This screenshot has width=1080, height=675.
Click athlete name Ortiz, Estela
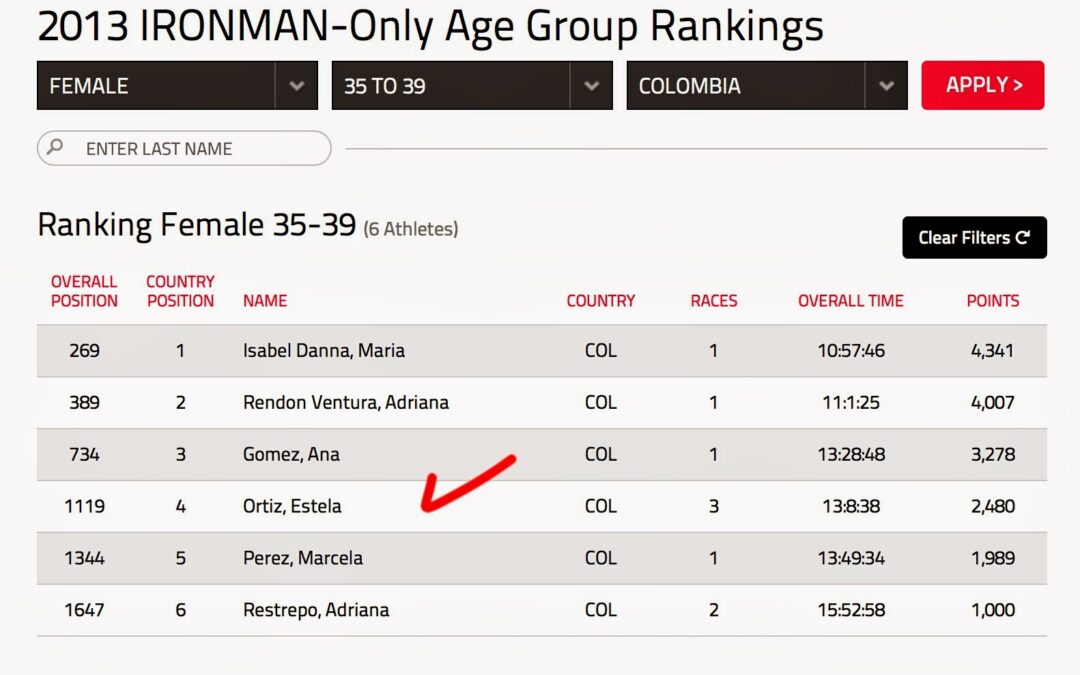pos(292,507)
